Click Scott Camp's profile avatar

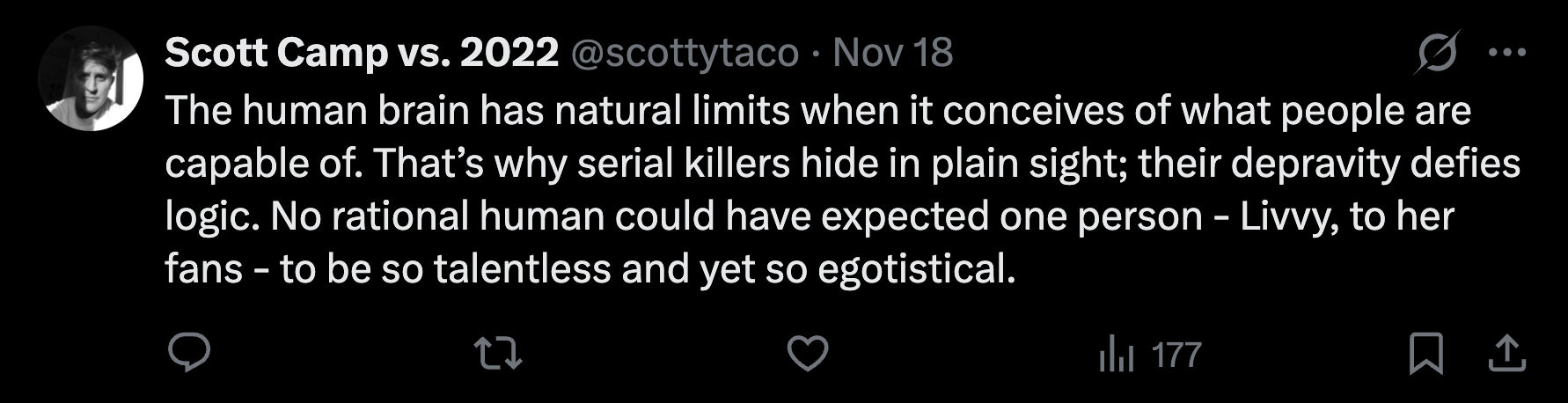point(91,79)
